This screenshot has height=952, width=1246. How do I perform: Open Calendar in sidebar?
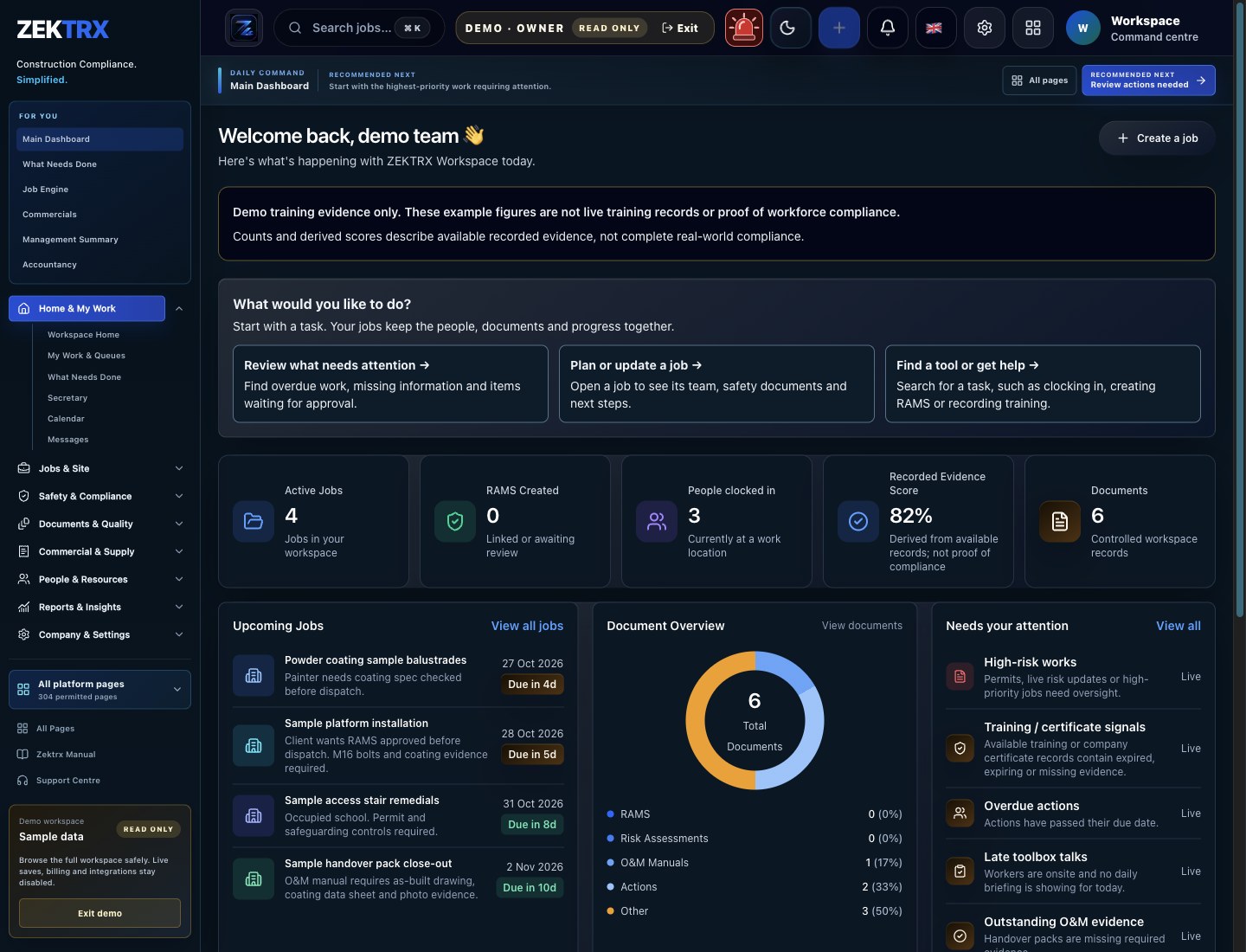(66, 418)
